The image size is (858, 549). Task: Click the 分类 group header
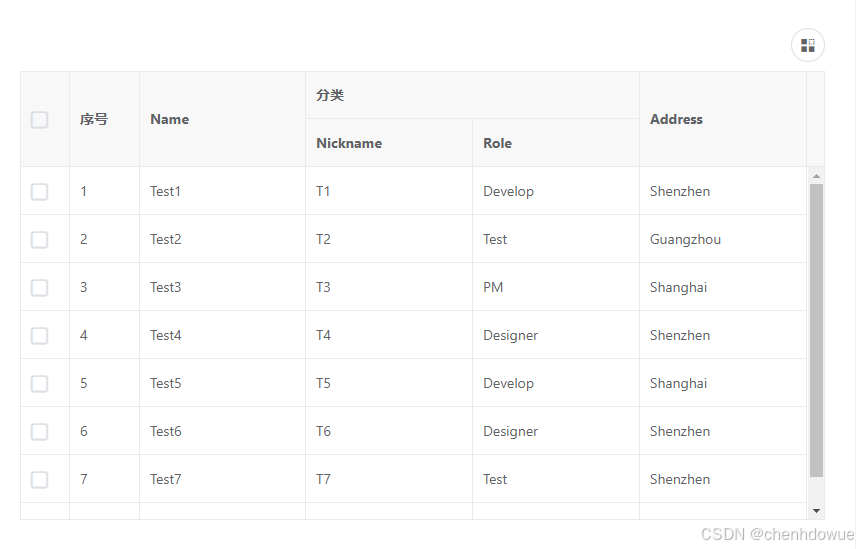[472, 95]
